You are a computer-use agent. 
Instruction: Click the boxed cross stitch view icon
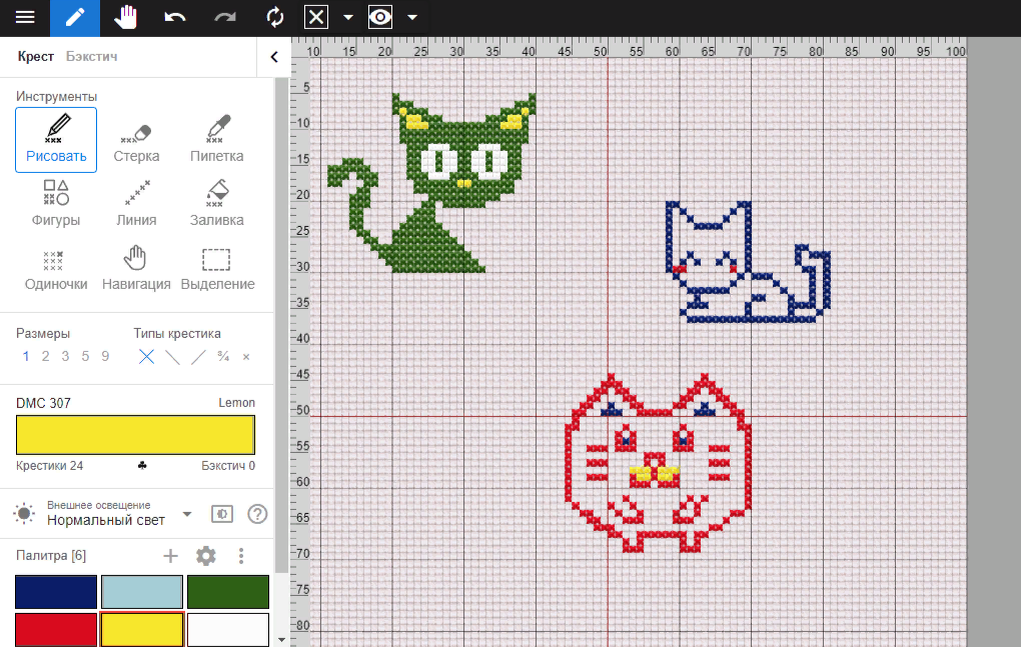(316, 18)
